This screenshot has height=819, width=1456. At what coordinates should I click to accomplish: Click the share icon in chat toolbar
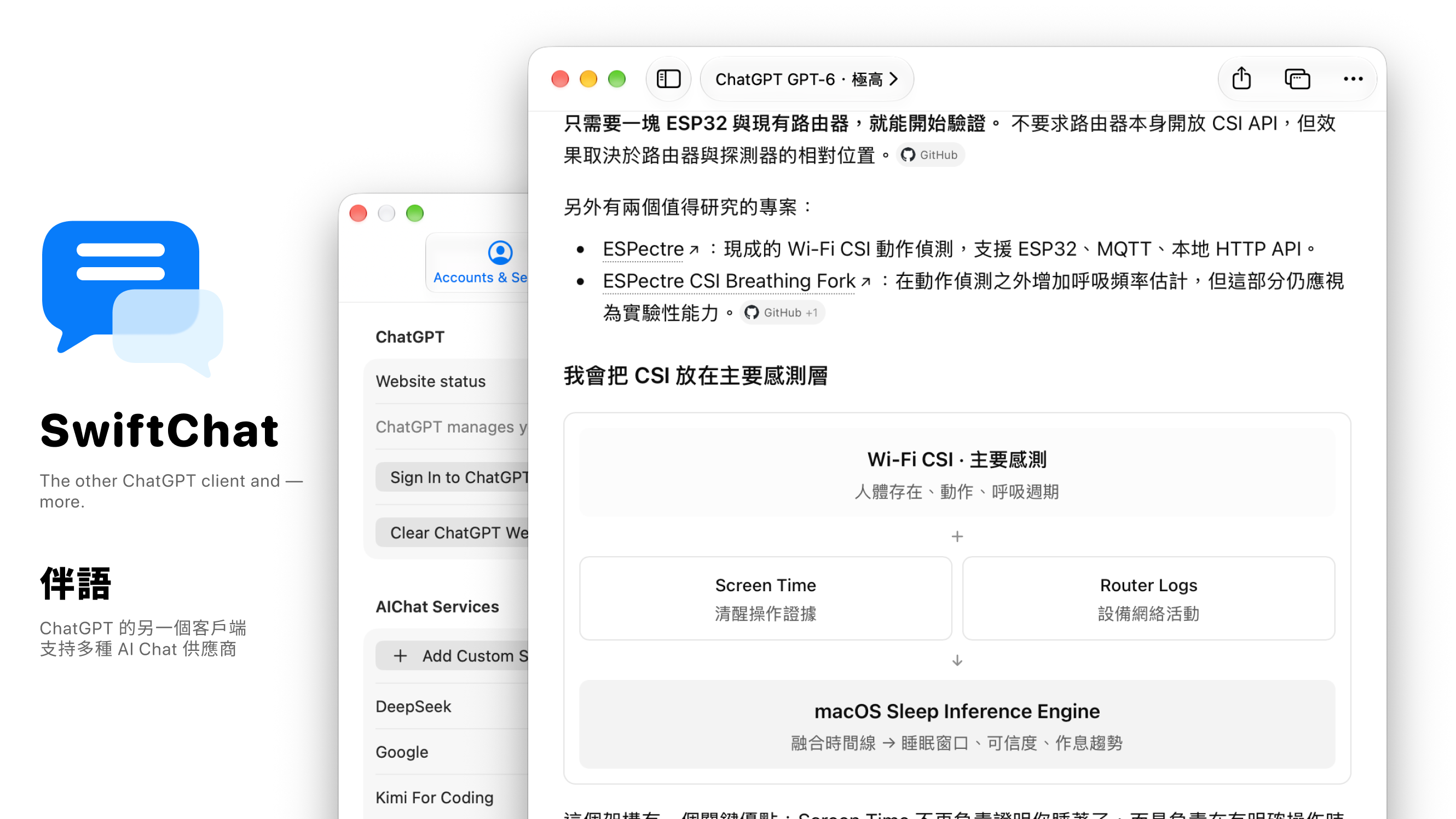tap(1241, 78)
